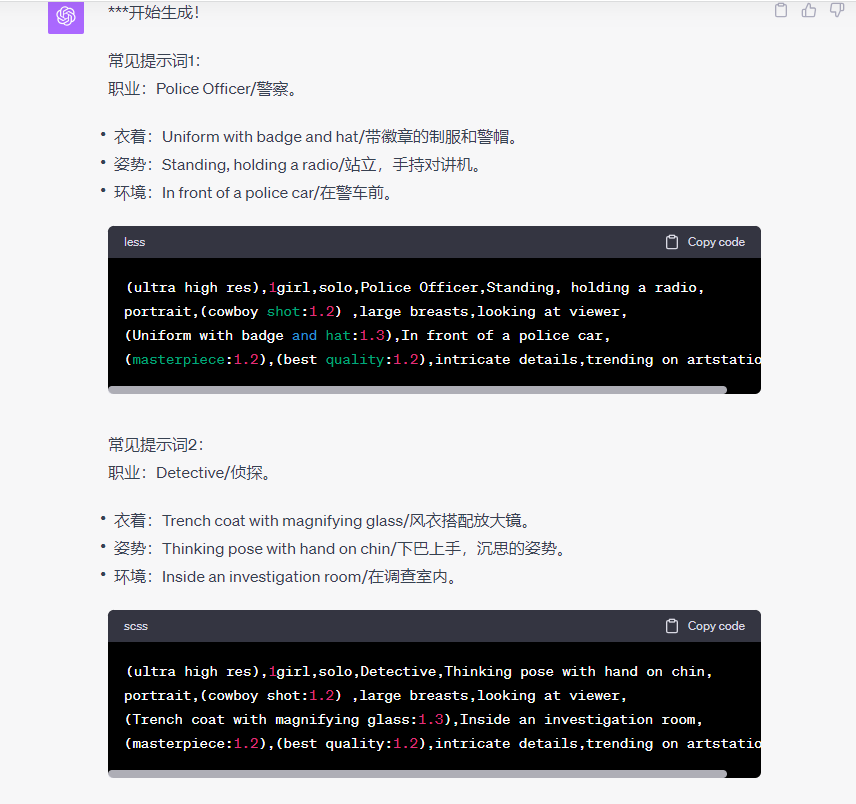
Task: Click Copy code on the less block
Action: point(705,242)
